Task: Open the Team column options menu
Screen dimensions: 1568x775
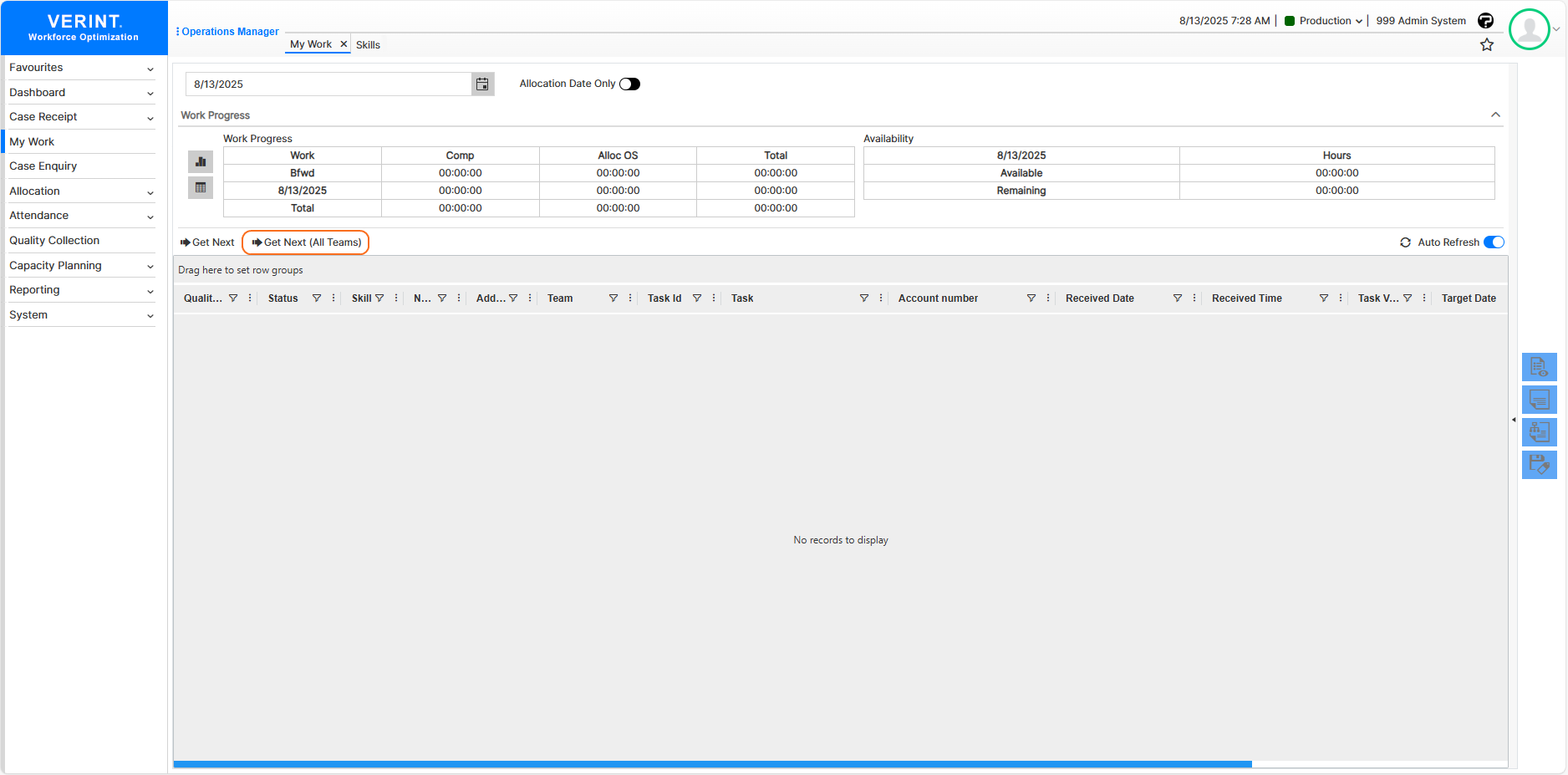Action: tap(630, 298)
